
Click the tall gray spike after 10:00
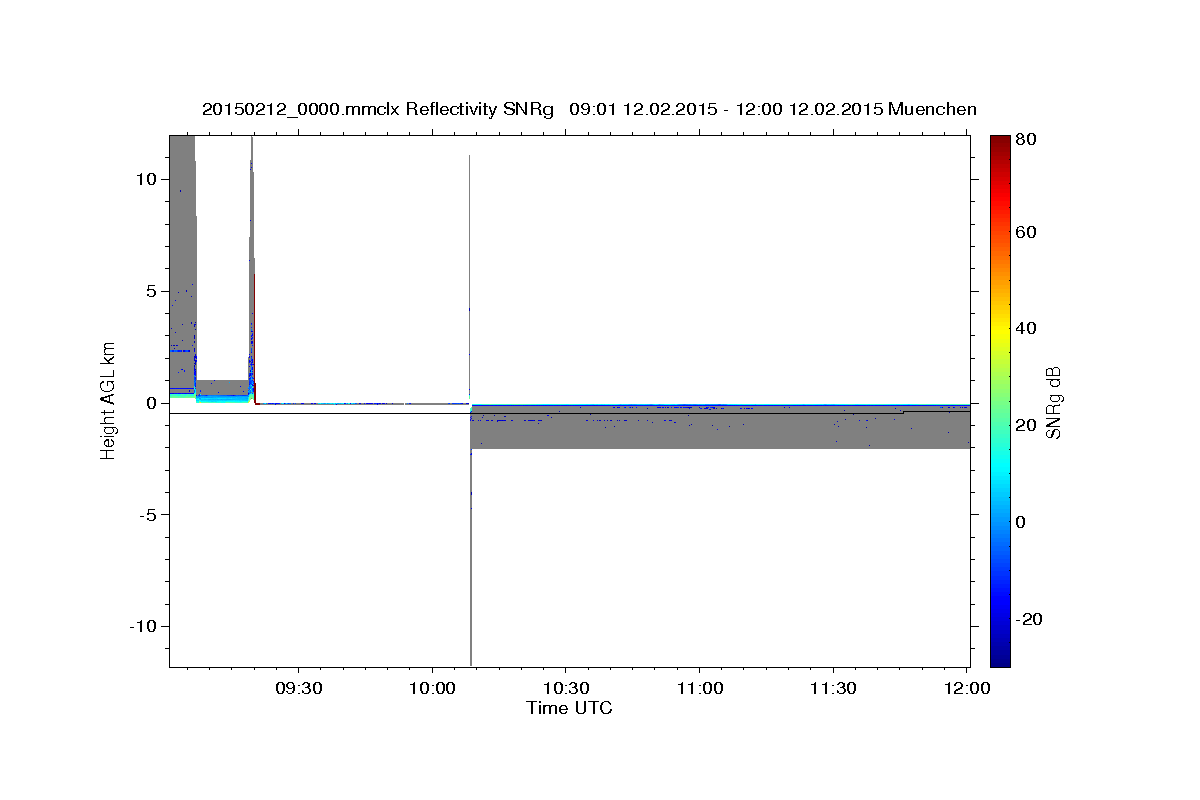[469, 410]
